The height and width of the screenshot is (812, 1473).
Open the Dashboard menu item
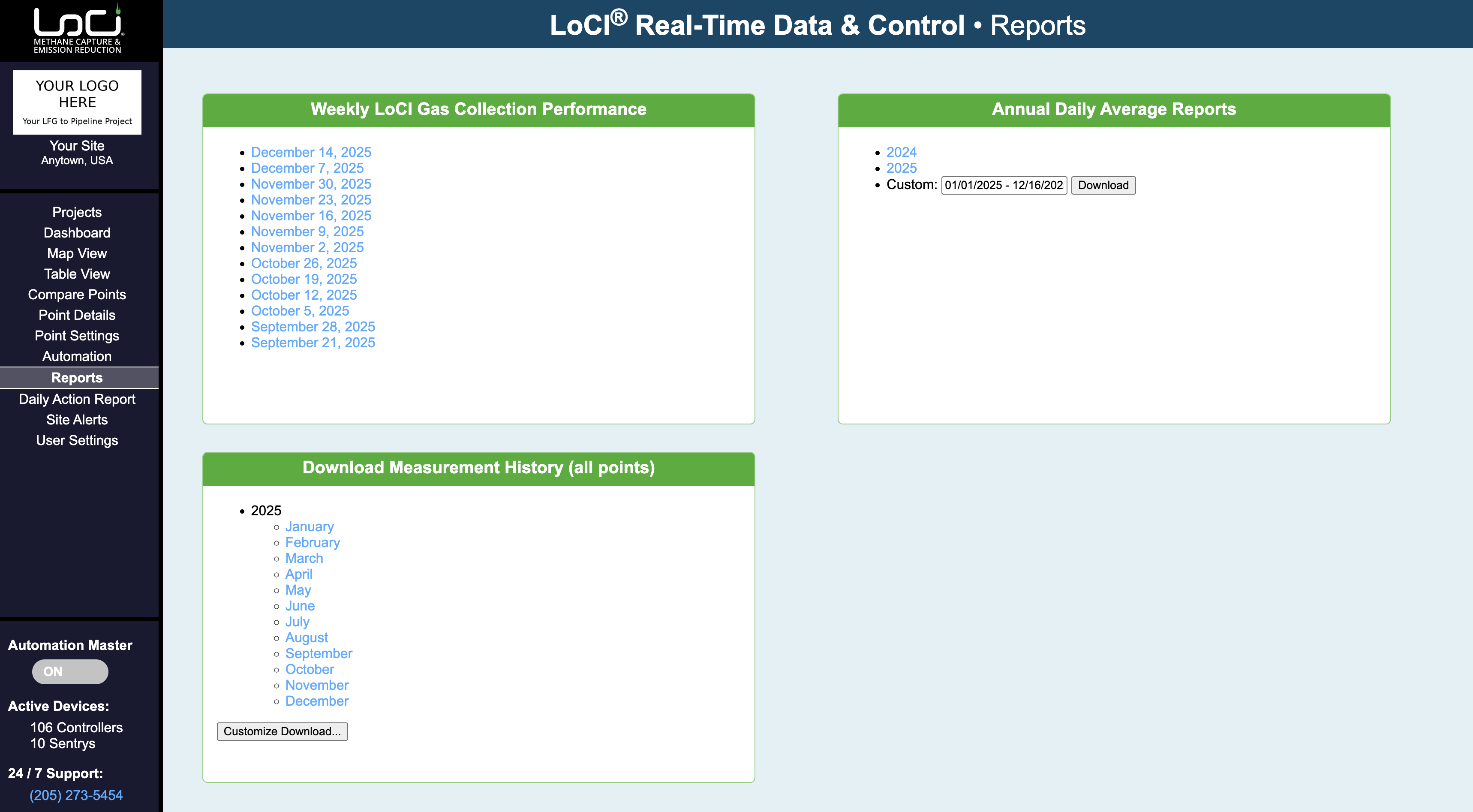(x=77, y=233)
